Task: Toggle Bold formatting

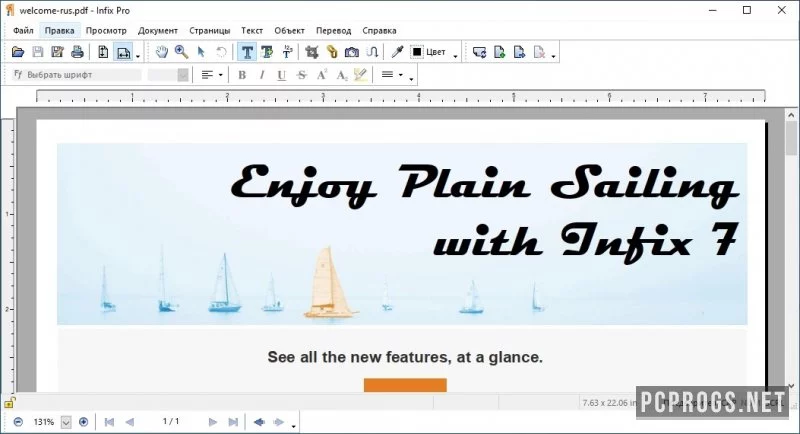Action: pos(242,75)
